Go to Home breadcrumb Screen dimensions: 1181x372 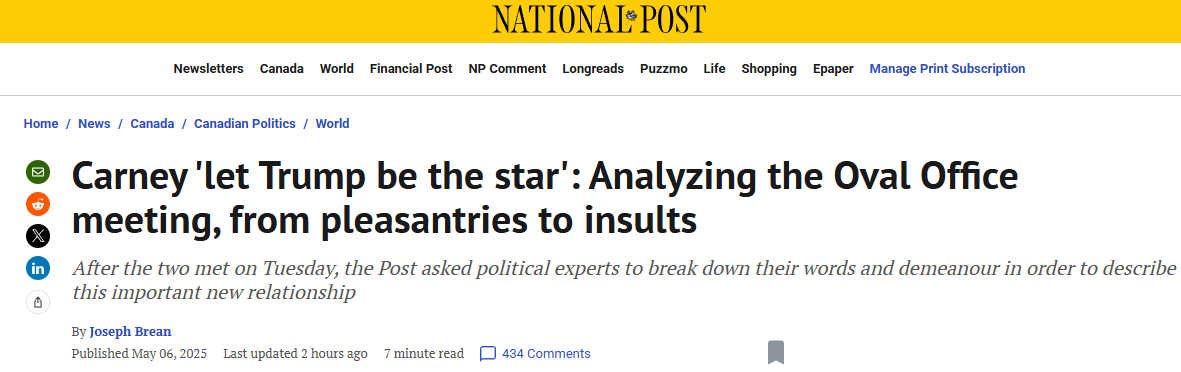tap(41, 123)
